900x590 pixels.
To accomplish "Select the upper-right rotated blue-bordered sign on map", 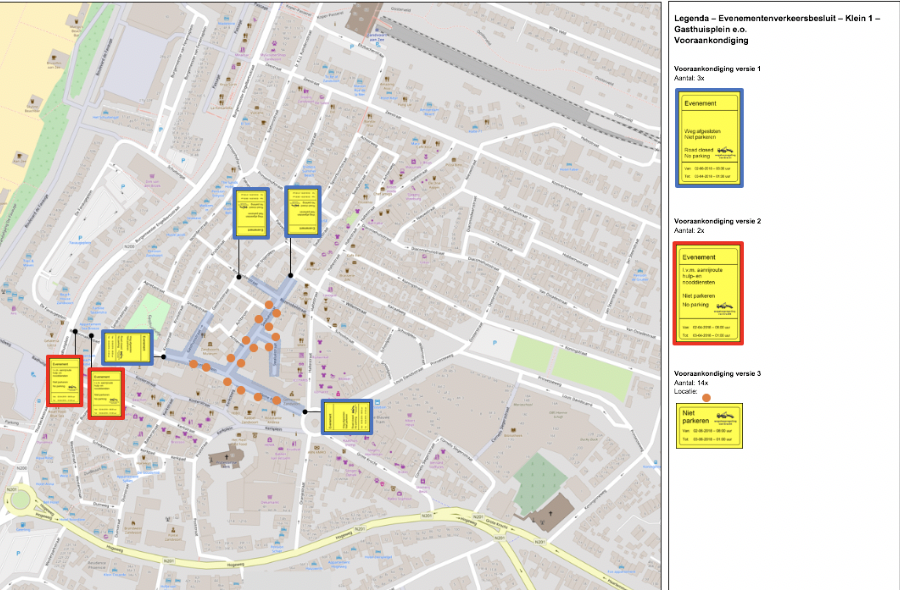I will pos(304,211).
